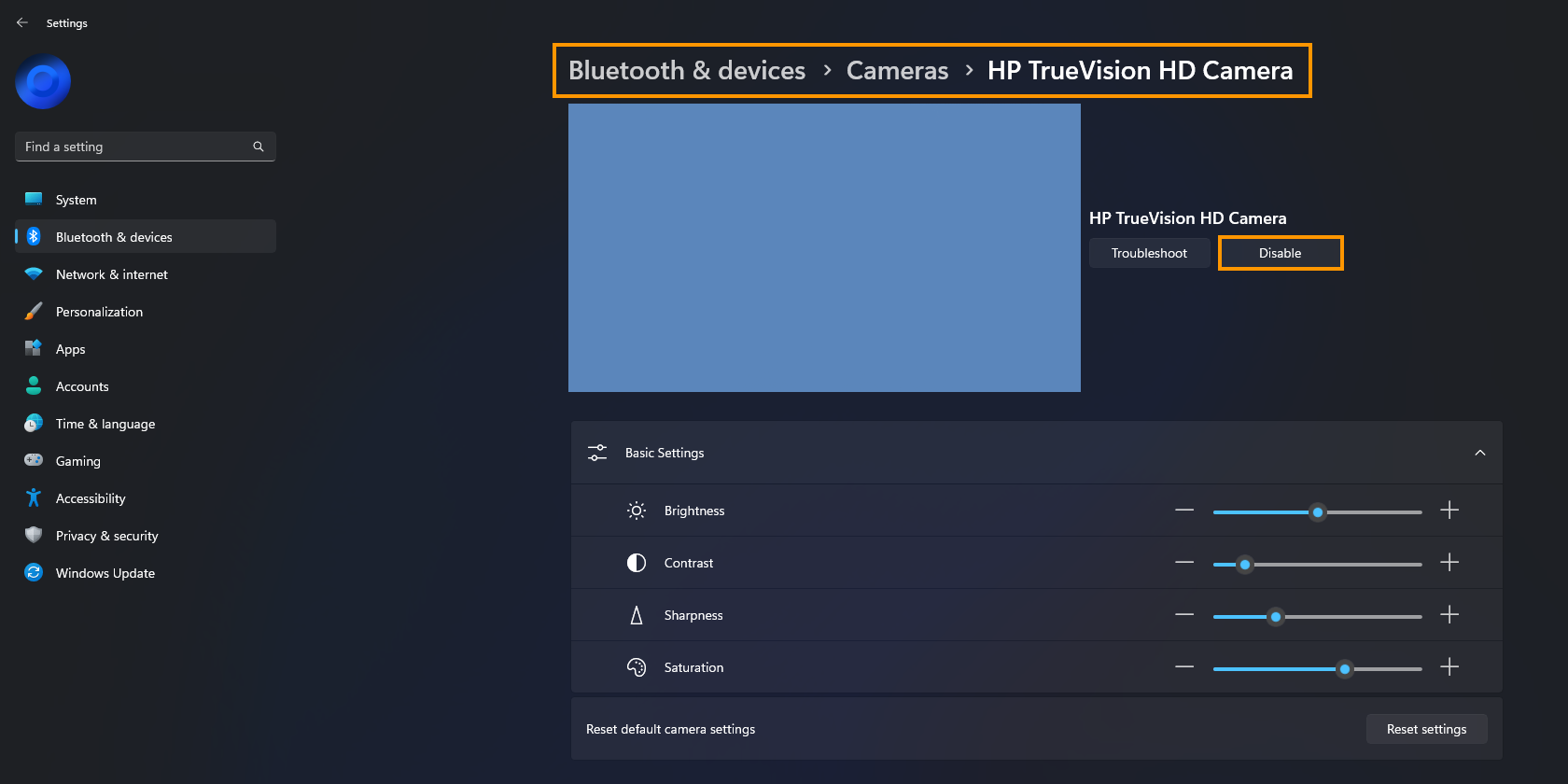The image size is (1568, 784).
Task: Decrease Sharpness with minus button
Action: (1184, 615)
